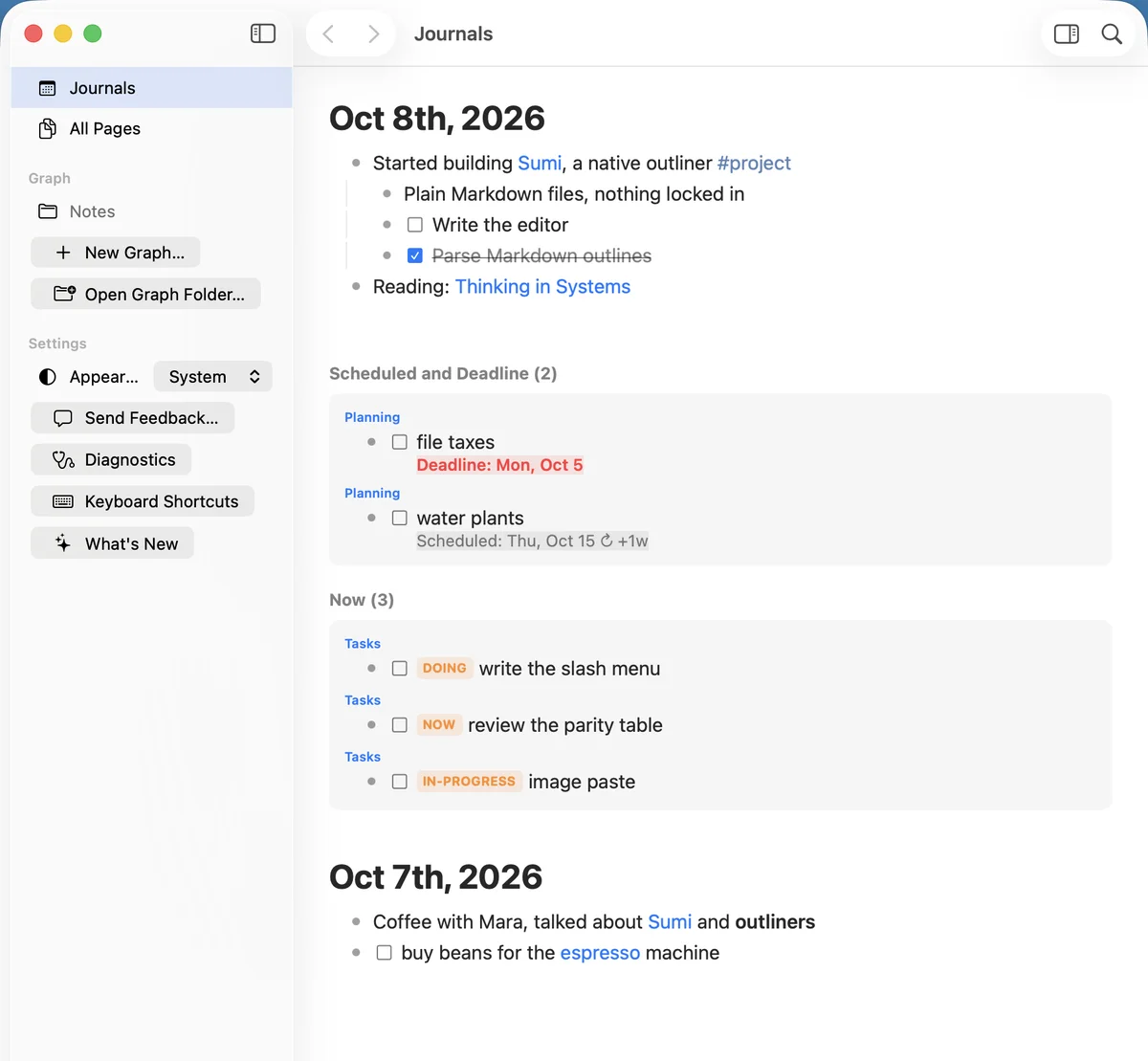Open the Tasks link above image paste
The image size is (1148, 1061).
[363, 757]
